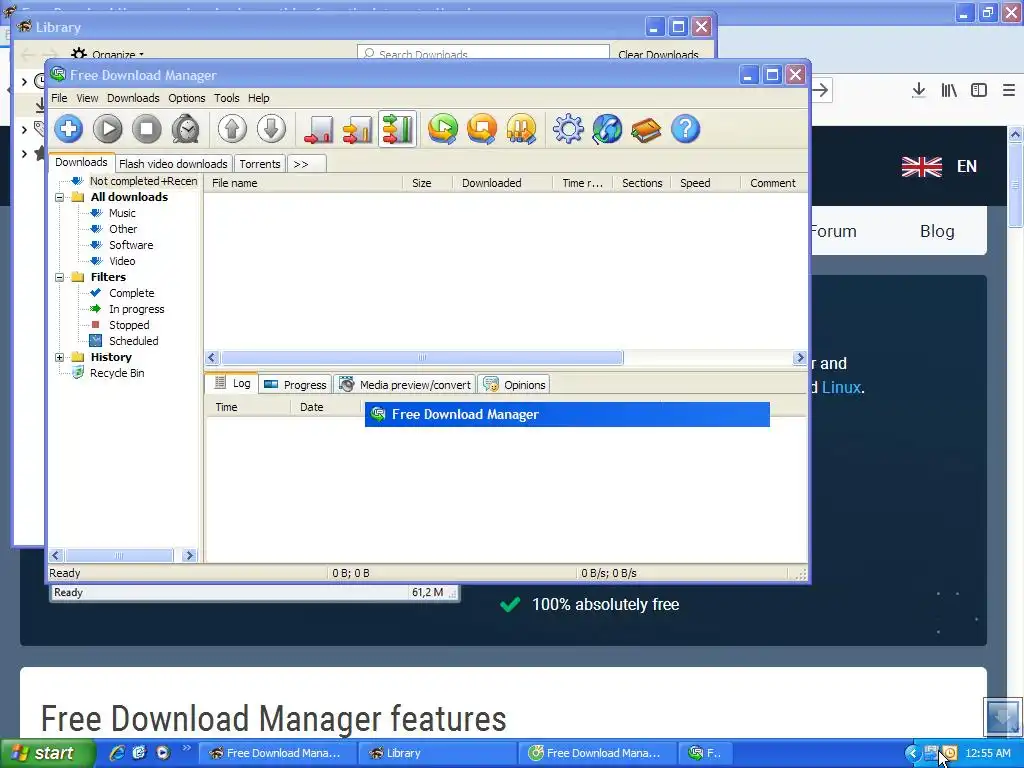Click the Blog link on the webpage
Image resolution: width=1024 pixels, height=768 pixels.
[x=937, y=231]
